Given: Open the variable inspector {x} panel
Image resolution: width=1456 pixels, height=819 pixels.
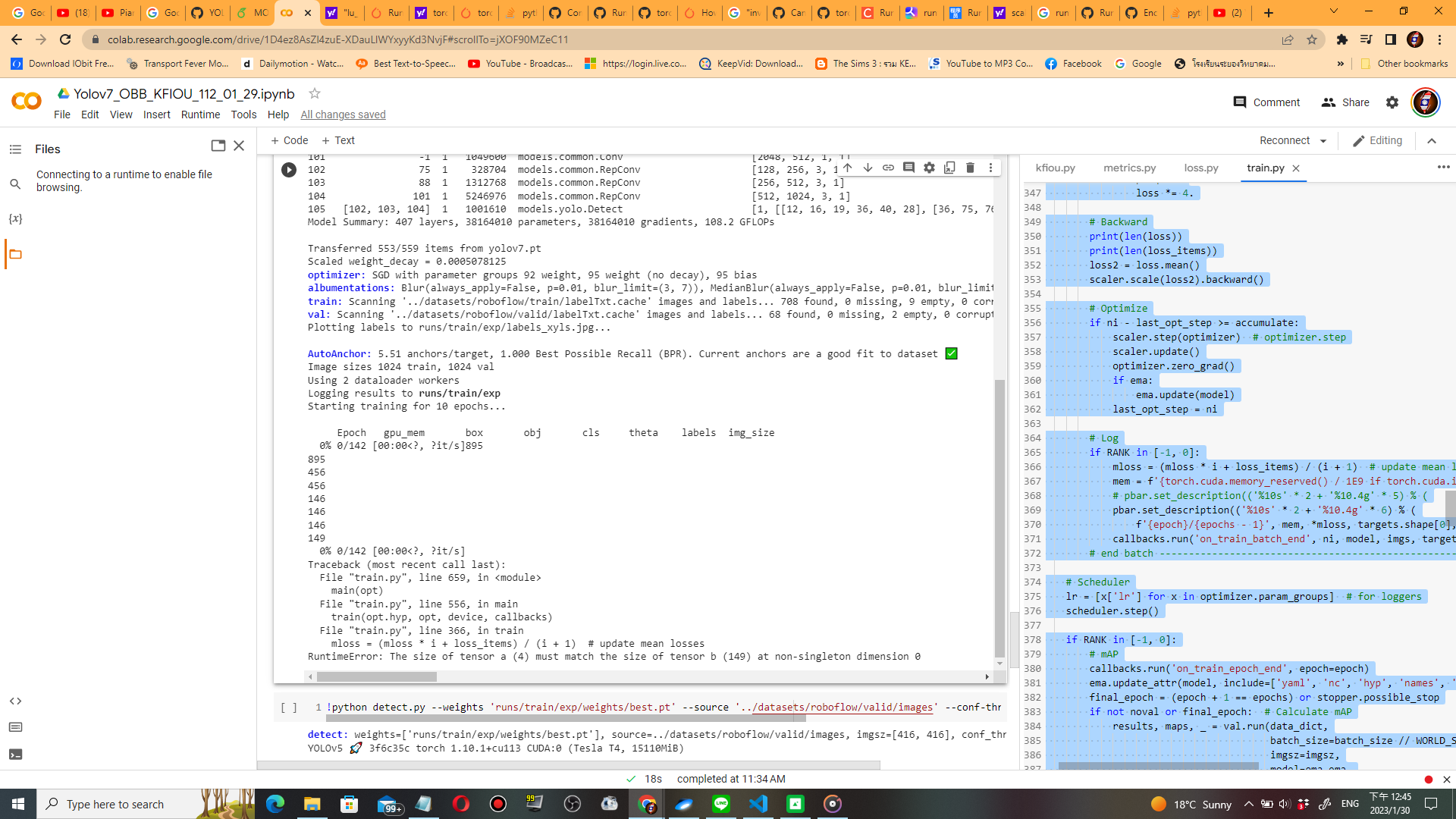Looking at the screenshot, I should (16, 218).
